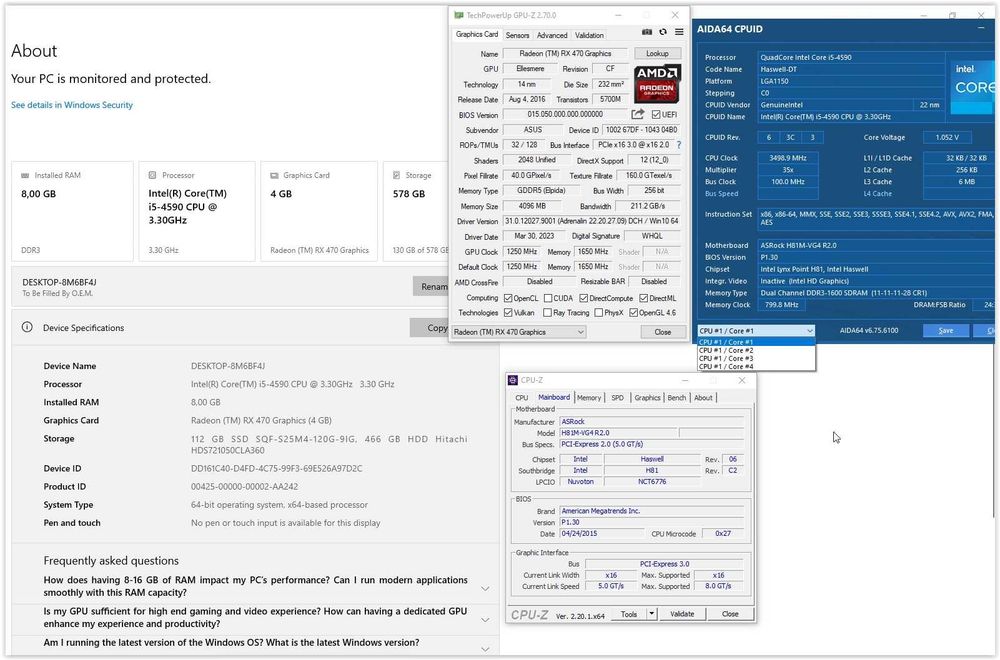1000x660 pixels.
Task: Click the Installed RAM card icon
Action: coord(26,175)
